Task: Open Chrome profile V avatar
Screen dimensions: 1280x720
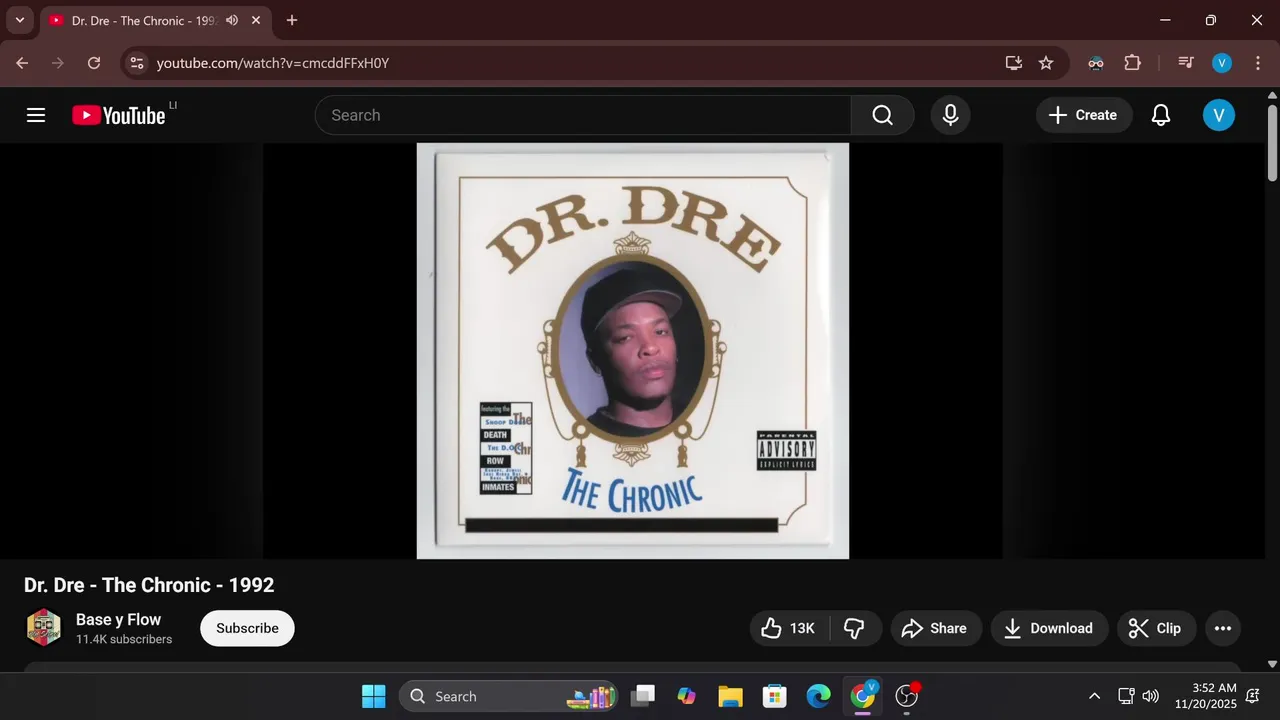Action: (1222, 63)
